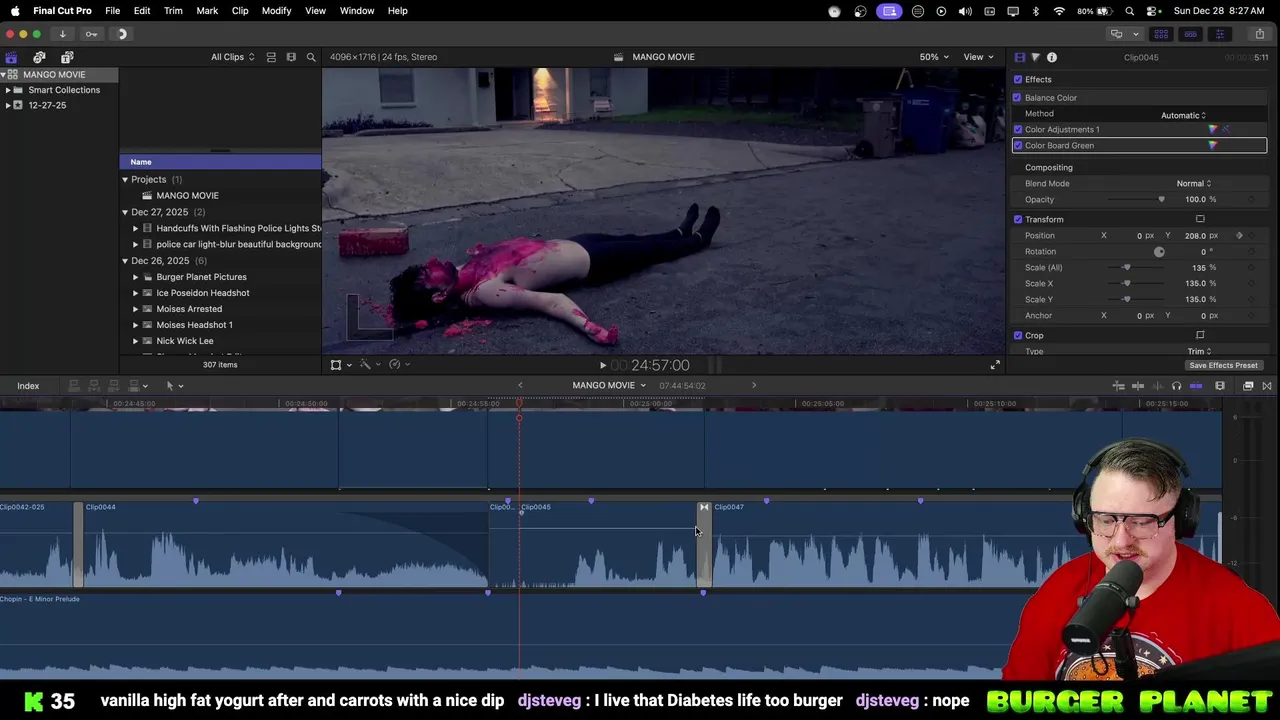Toggle the Crop checkbox
This screenshot has height=720, width=1280.
pyautogui.click(x=1018, y=335)
